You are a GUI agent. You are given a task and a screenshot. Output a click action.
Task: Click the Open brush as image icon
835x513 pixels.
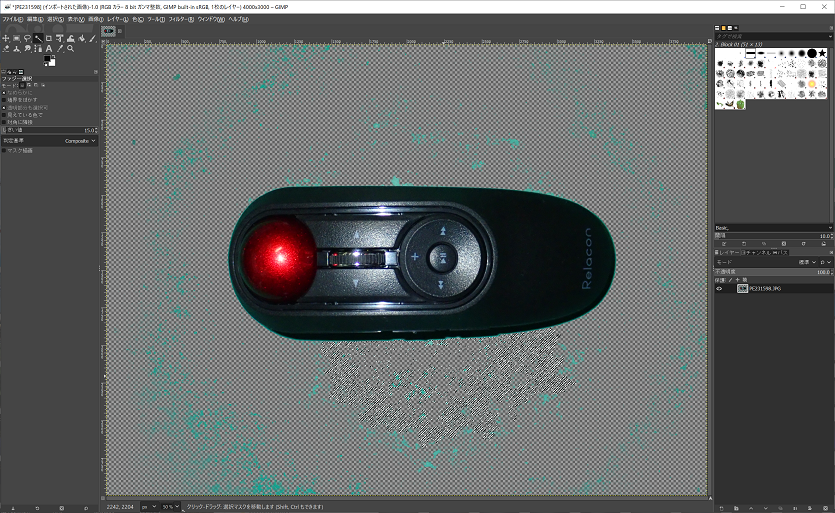(x=824, y=243)
